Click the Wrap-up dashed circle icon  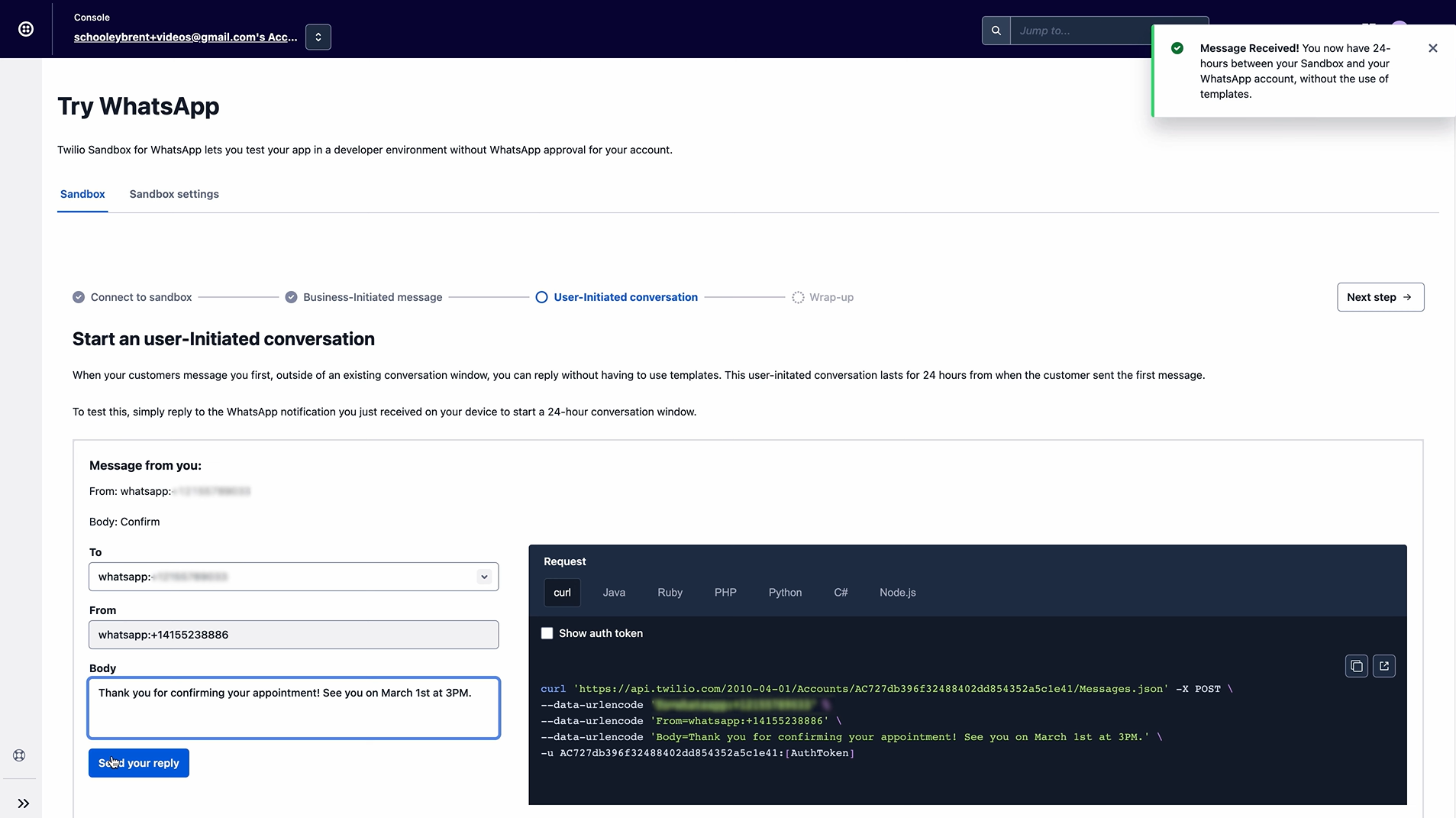pos(798,297)
